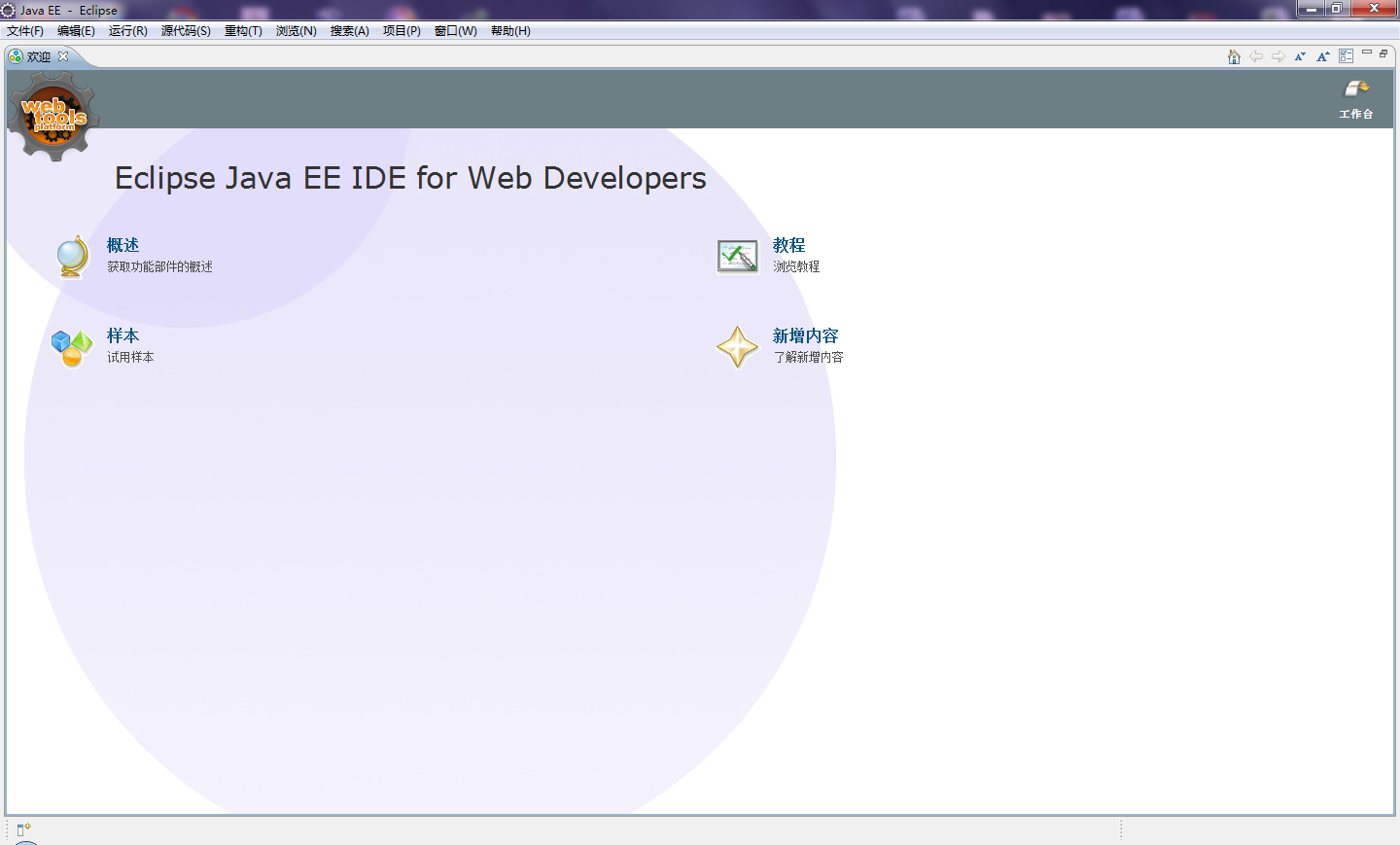
Task: Reduce welcome page font size
Action: tap(1300, 56)
